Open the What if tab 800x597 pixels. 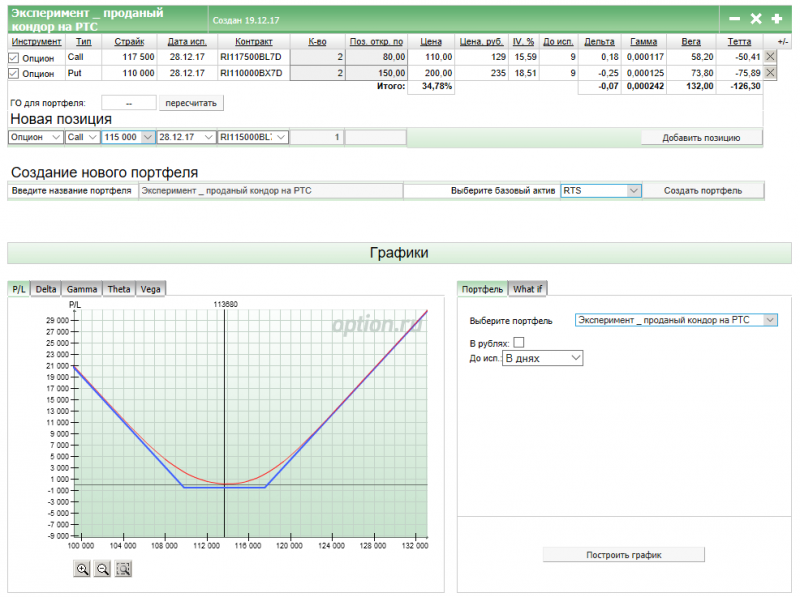(x=526, y=289)
